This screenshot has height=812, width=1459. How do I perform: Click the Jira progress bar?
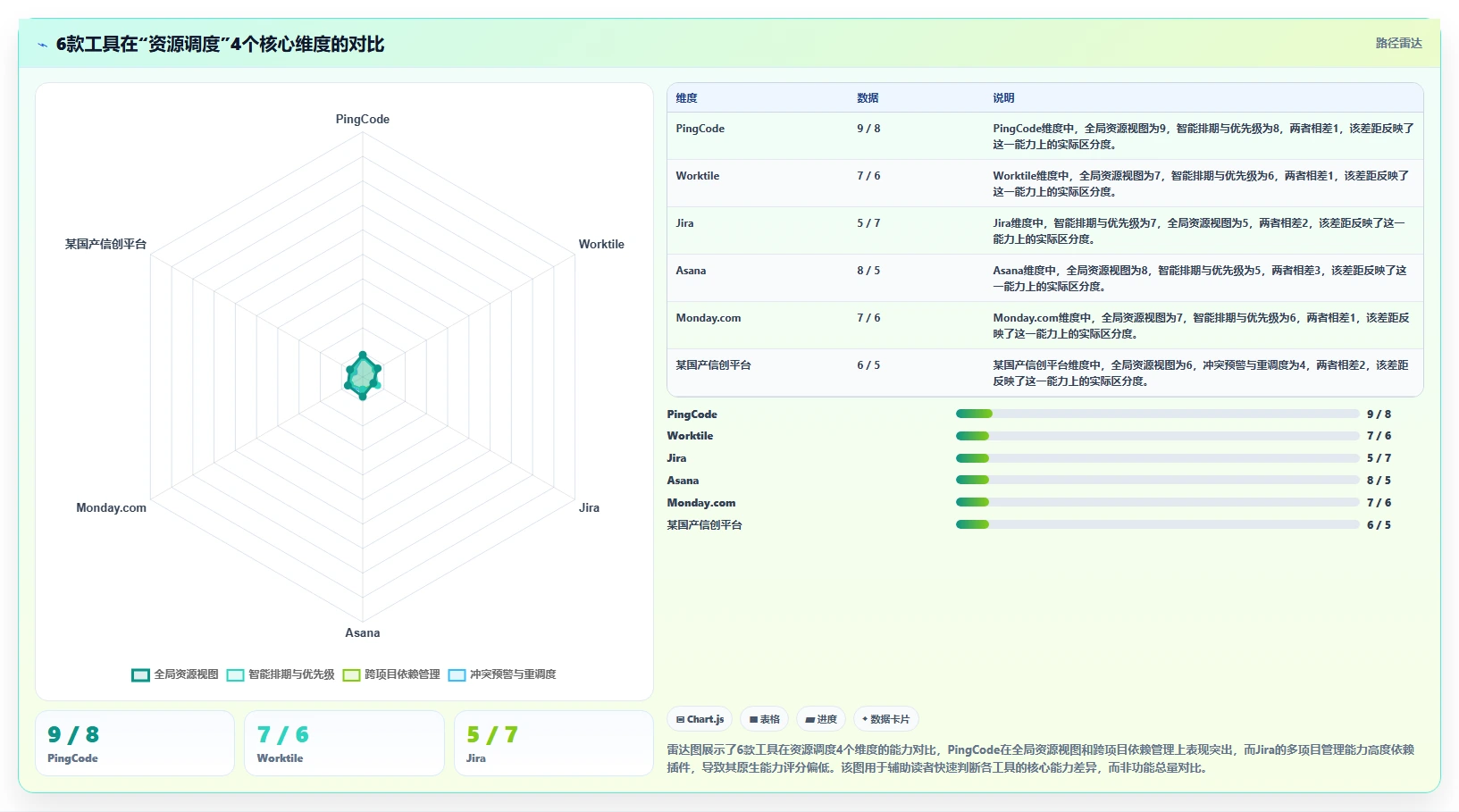tap(1158, 458)
